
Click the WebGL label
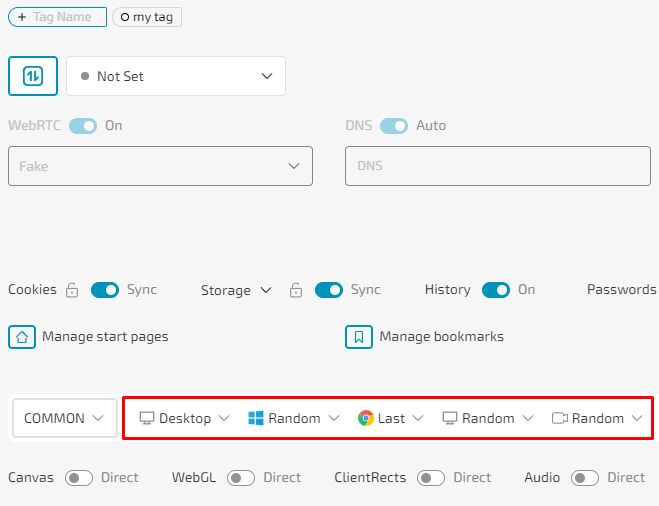[x=194, y=478]
